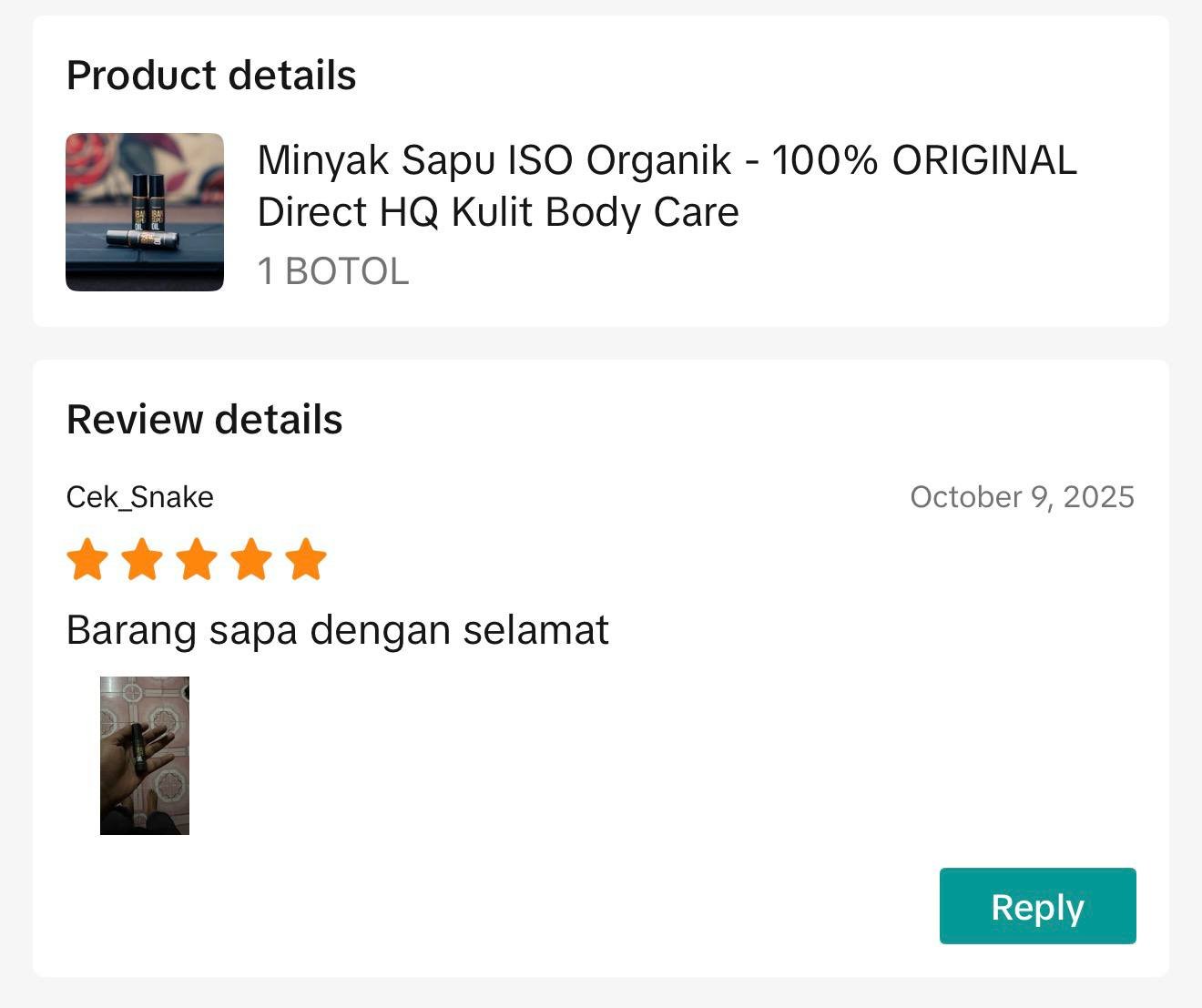Open the product thumbnail image
The height and width of the screenshot is (1008, 1202).
[145, 212]
